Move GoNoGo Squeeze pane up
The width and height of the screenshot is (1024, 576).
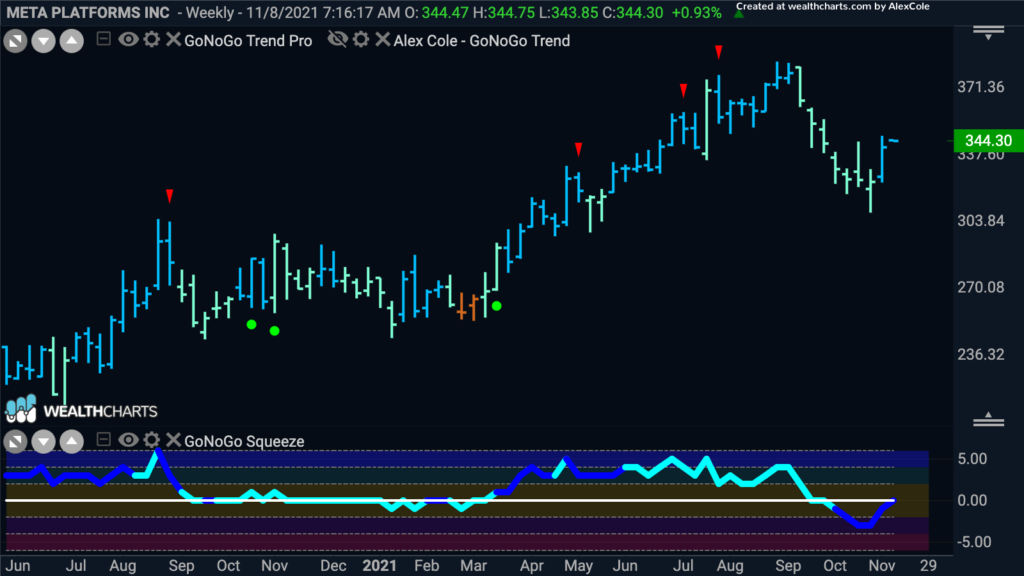coord(72,442)
